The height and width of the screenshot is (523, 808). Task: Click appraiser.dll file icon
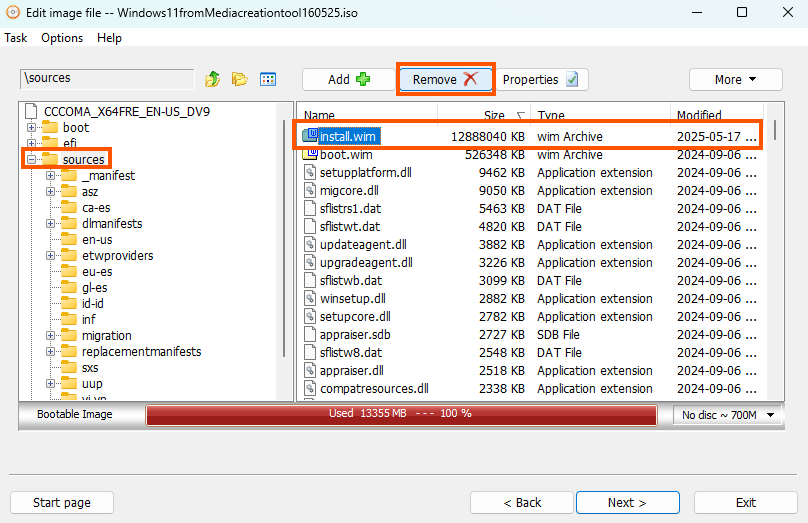310,370
